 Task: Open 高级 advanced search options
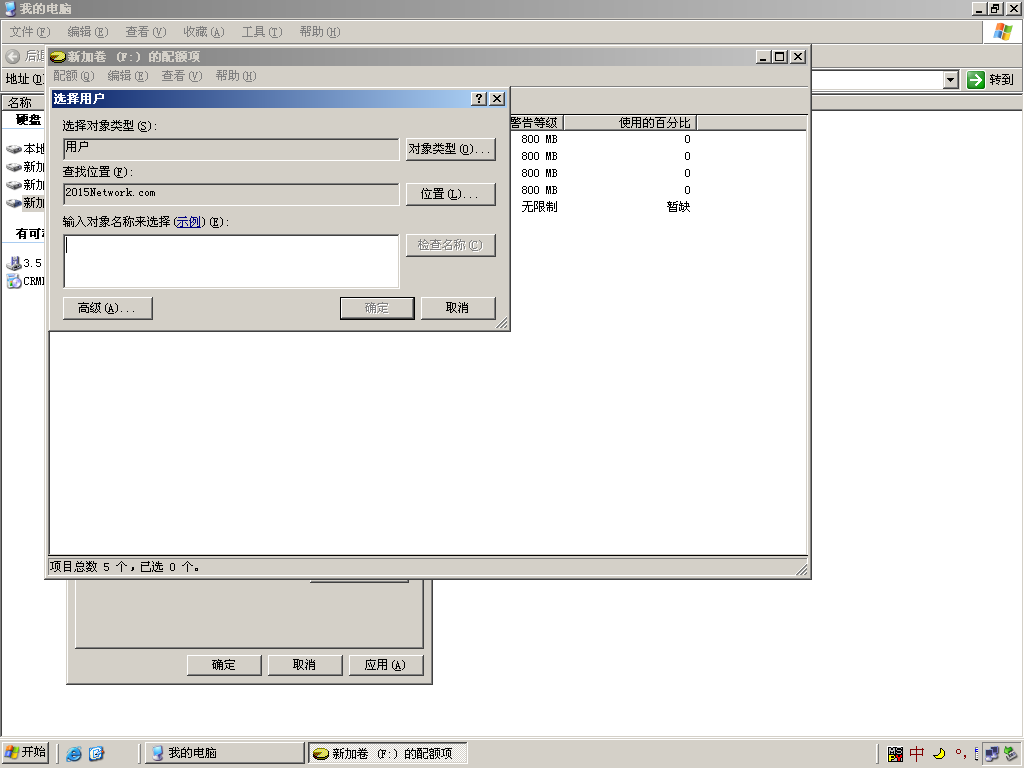coord(108,308)
